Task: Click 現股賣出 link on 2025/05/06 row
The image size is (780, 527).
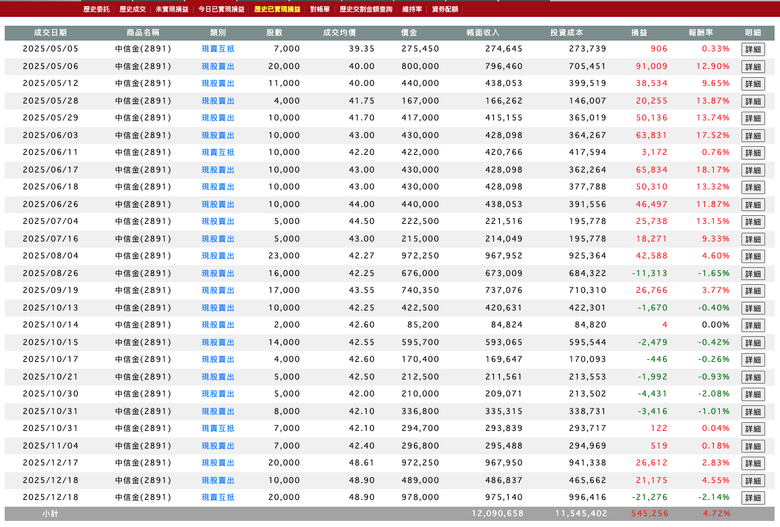Action: point(218,67)
